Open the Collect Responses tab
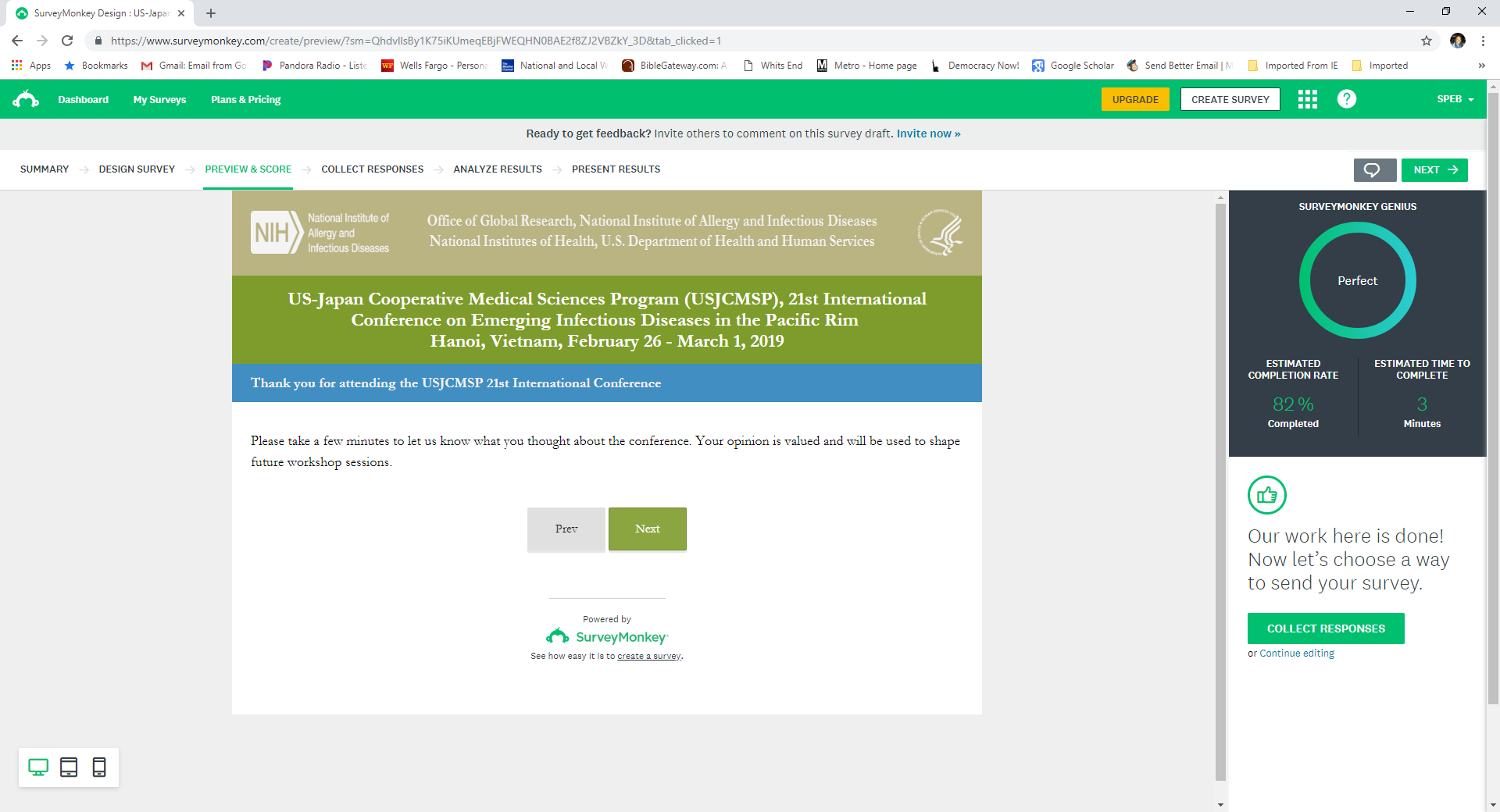This screenshot has width=1500, height=812. [x=372, y=169]
